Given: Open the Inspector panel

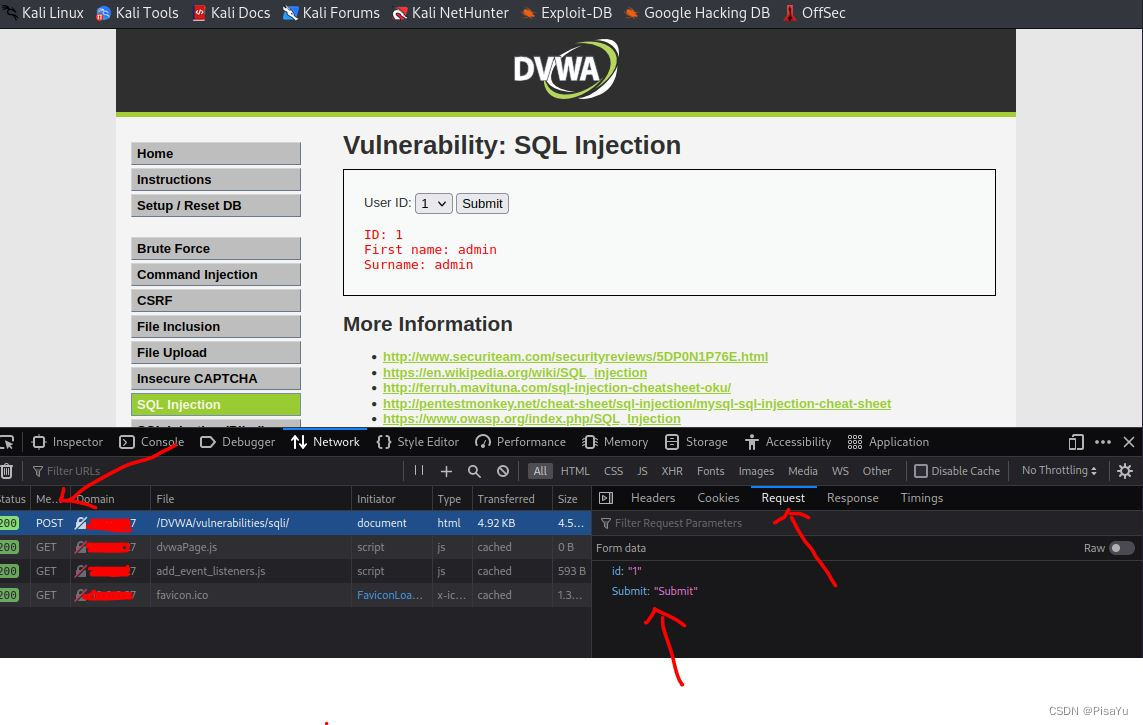Looking at the screenshot, I should pyautogui.click(x=68, y=442).
